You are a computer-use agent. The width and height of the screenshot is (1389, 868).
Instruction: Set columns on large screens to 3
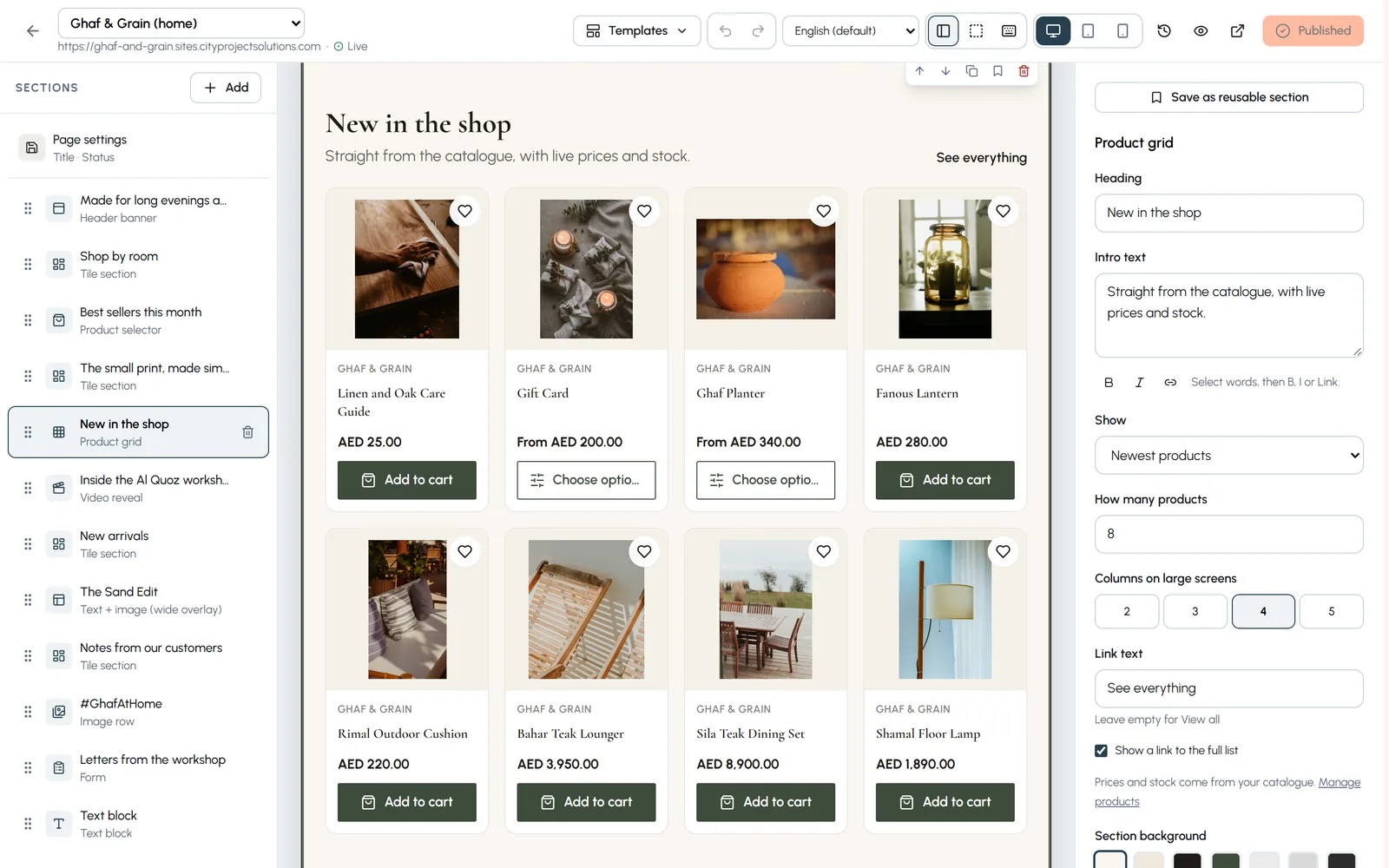coord(1195,611)
